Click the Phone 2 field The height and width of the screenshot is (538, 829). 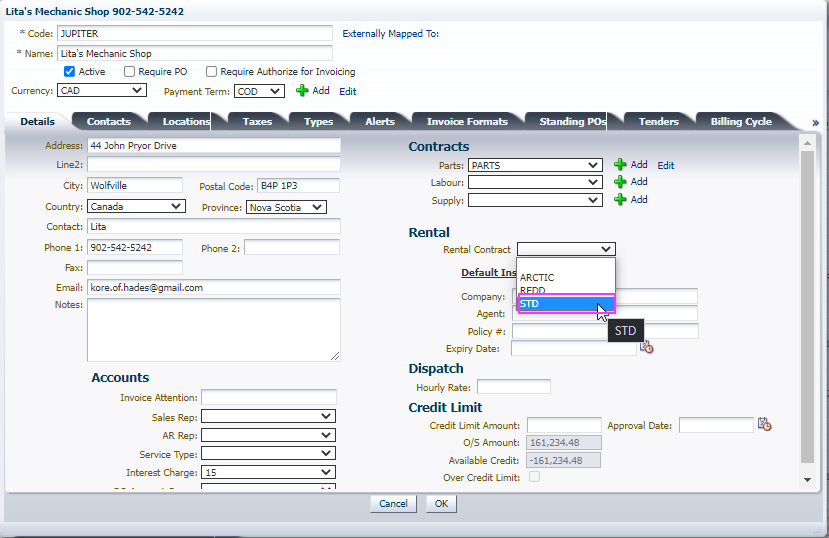(292, 247)
